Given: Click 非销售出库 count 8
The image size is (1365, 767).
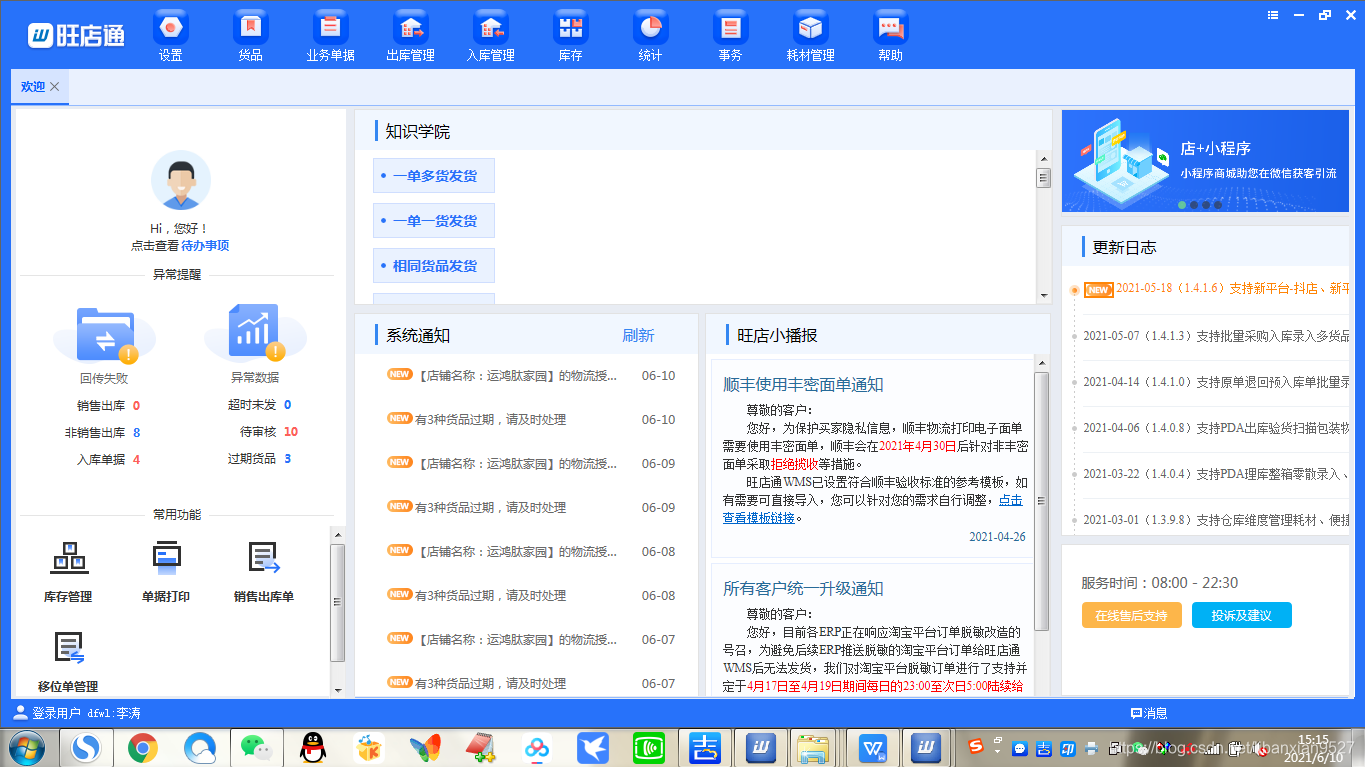Looking at the screenshot, I should point(136,432).
